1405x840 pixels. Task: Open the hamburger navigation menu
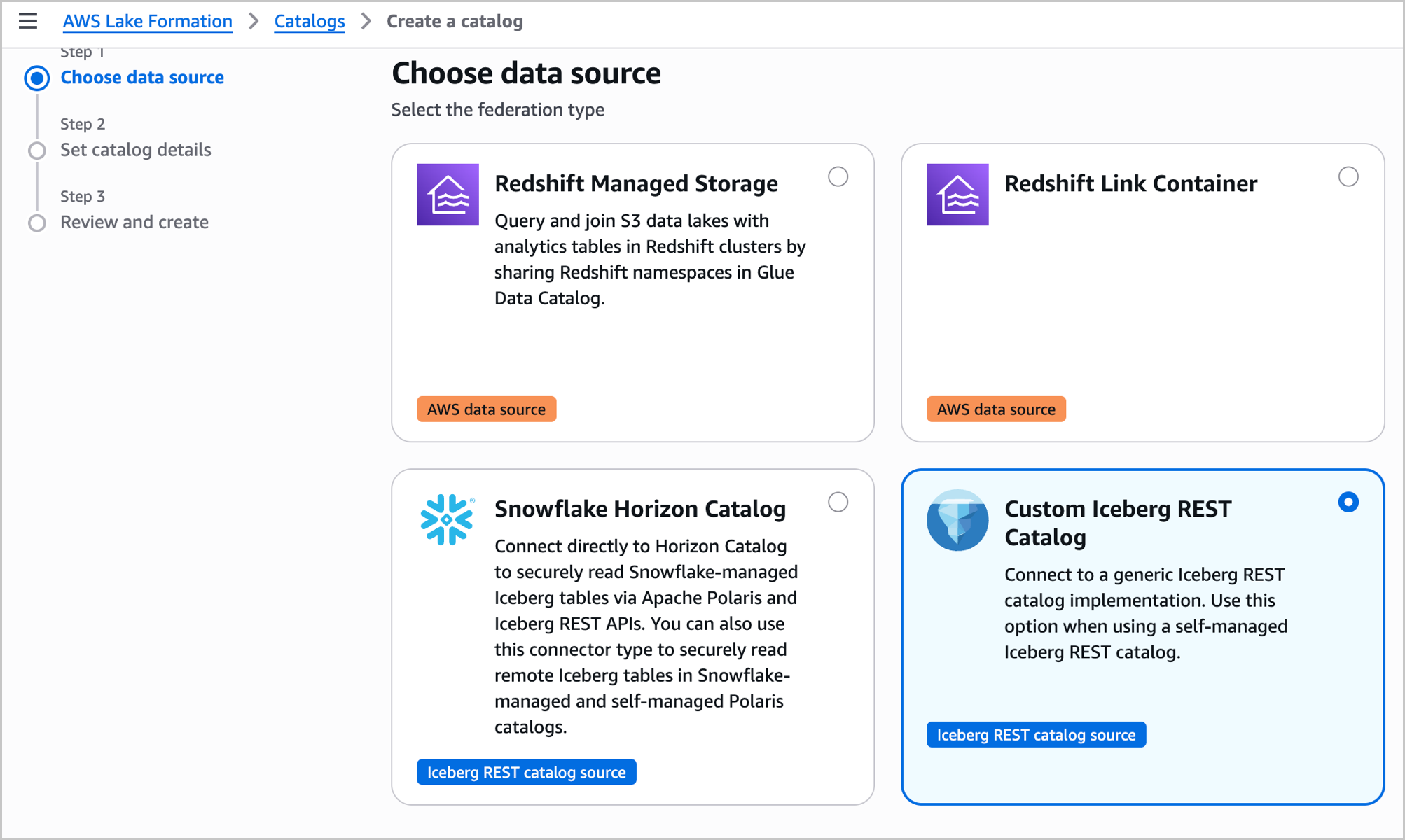coord(28,21)
